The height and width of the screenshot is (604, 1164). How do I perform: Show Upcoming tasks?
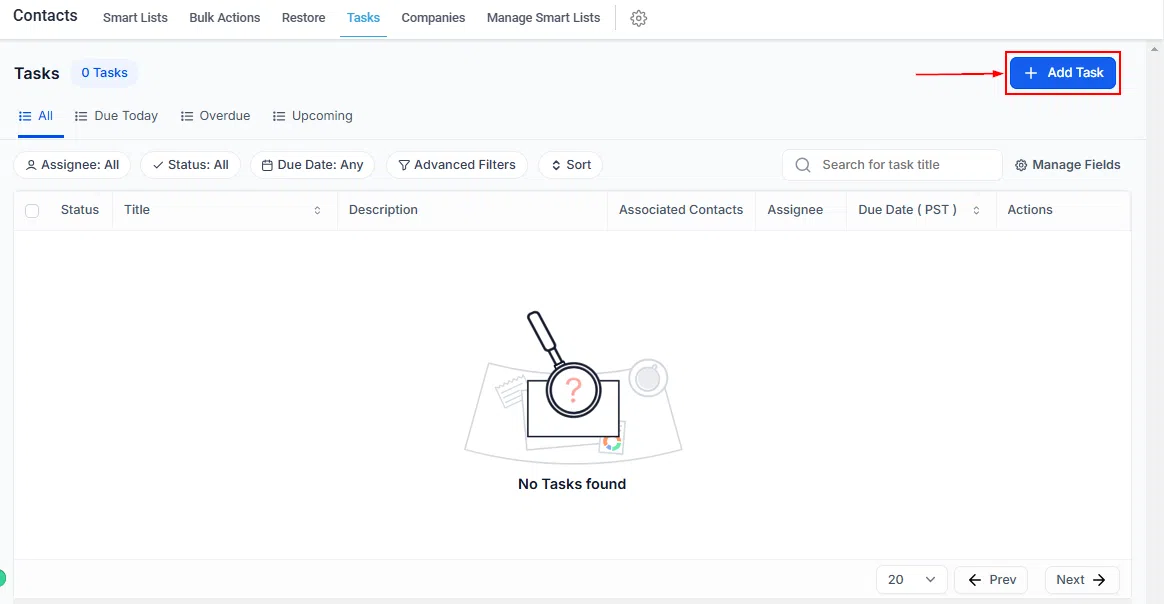tap(313, 116)
